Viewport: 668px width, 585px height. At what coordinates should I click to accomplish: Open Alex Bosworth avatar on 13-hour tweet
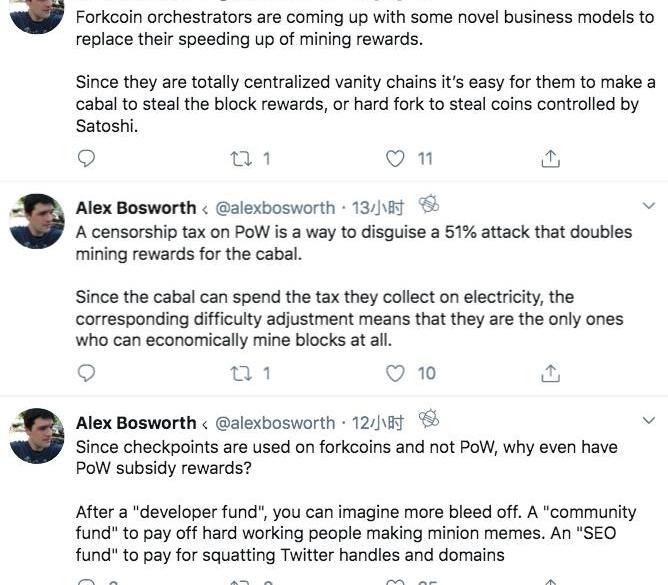(x=37, y=221)
